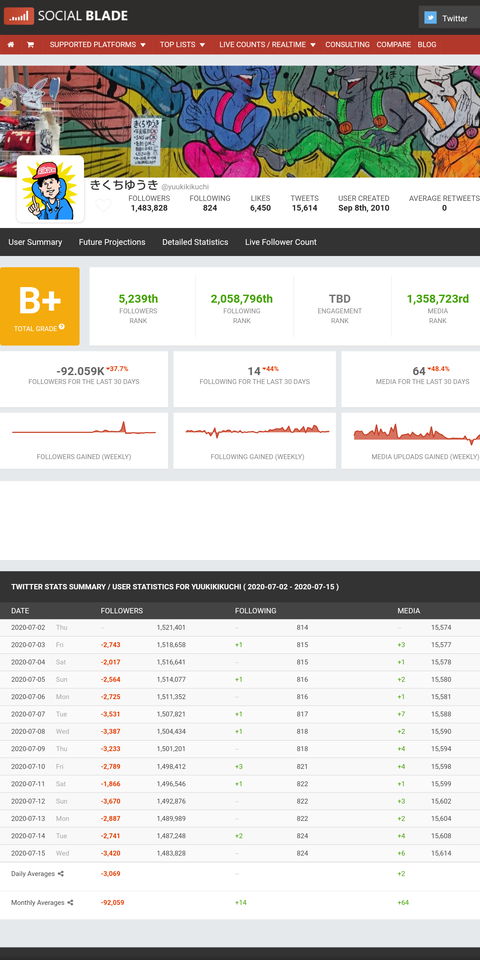This screenshot has height=960, width=480.
Task: Click the FOLLOWERS column header
Action: (122, 611)
